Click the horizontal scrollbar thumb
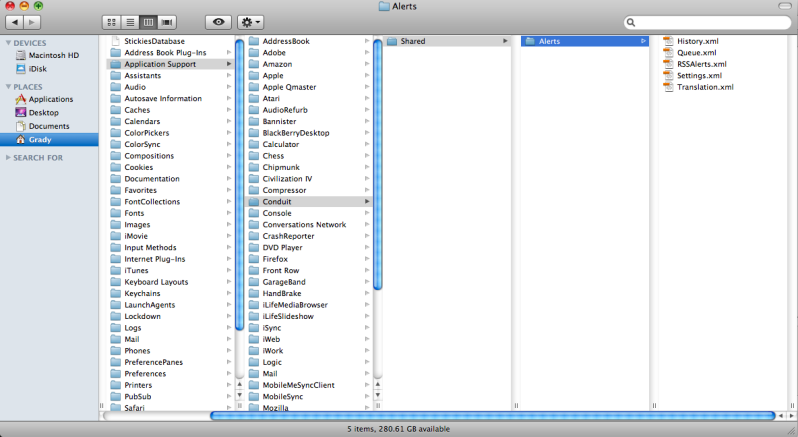The image size is (798, 437). (x=493, y=416)
